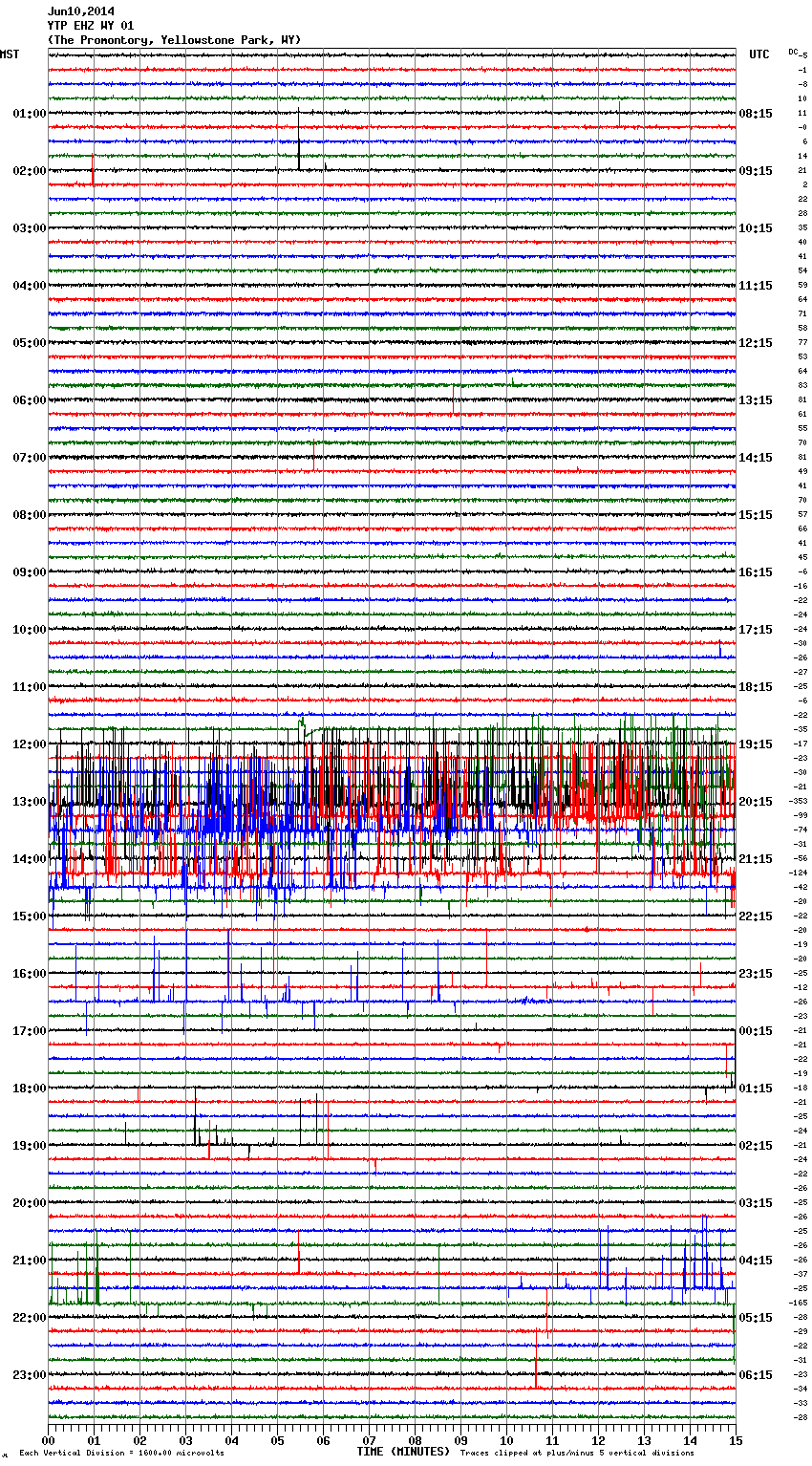Click the 17:00 MST time label
This screenshot has width=812, height=1466.
pos(29,1031)
